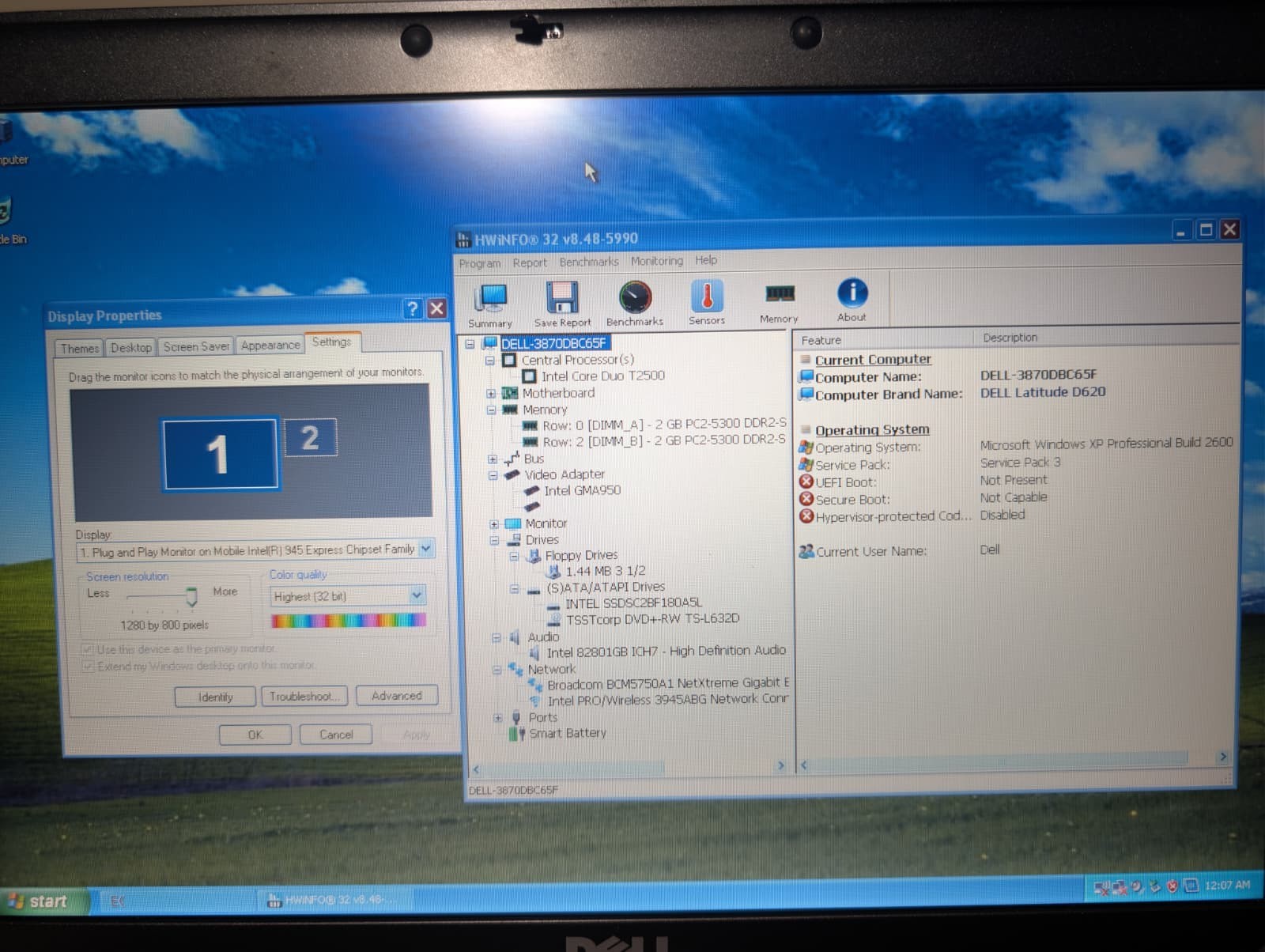Click the tree pane horizontal scrollbar right arrow
This screenshot has height=952, width=1265.
(781, 766)
